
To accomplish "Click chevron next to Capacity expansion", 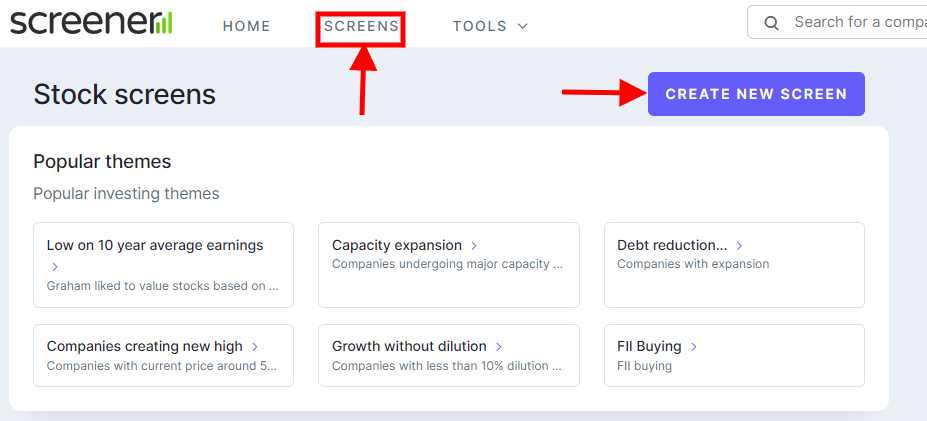I will (x=474, y=245).
